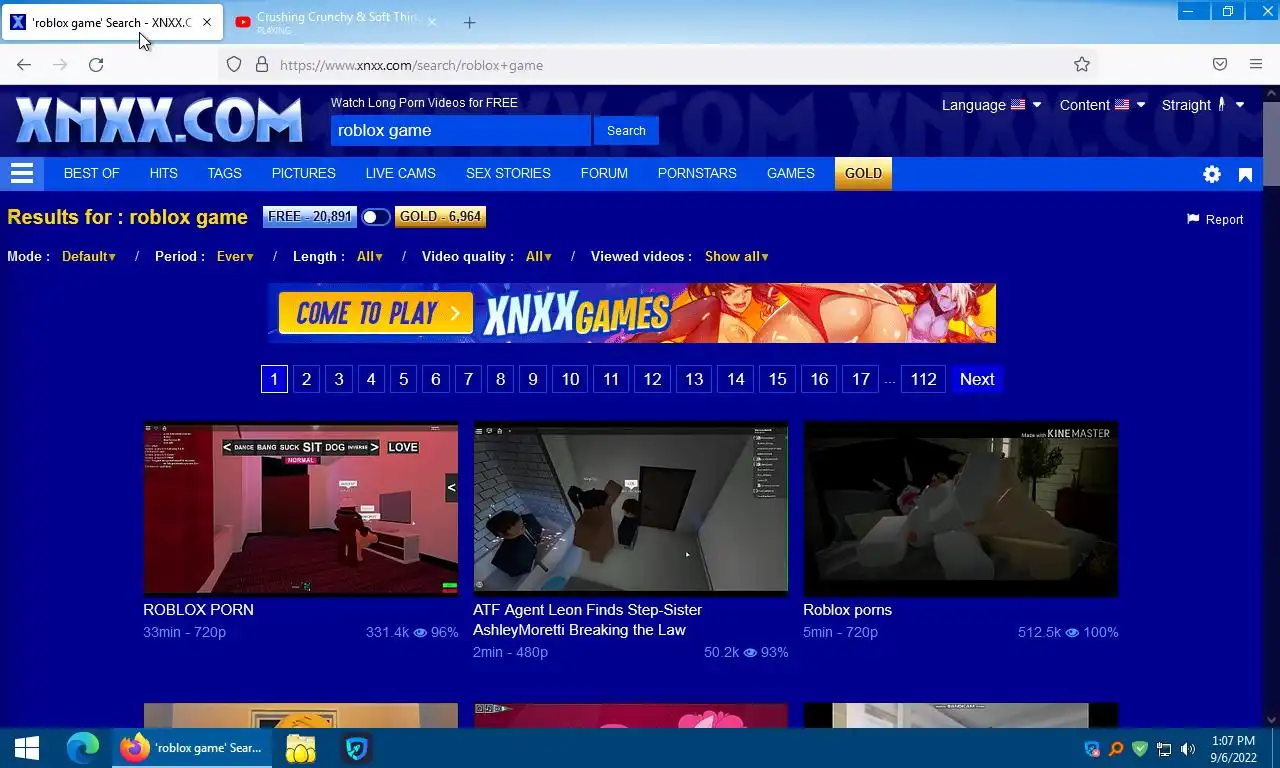Image resolution: width=1280 pixels, height=768 pixels.
Task: Click the taskbar clock showing 1:07 PM
Action: click(1232, 749)
